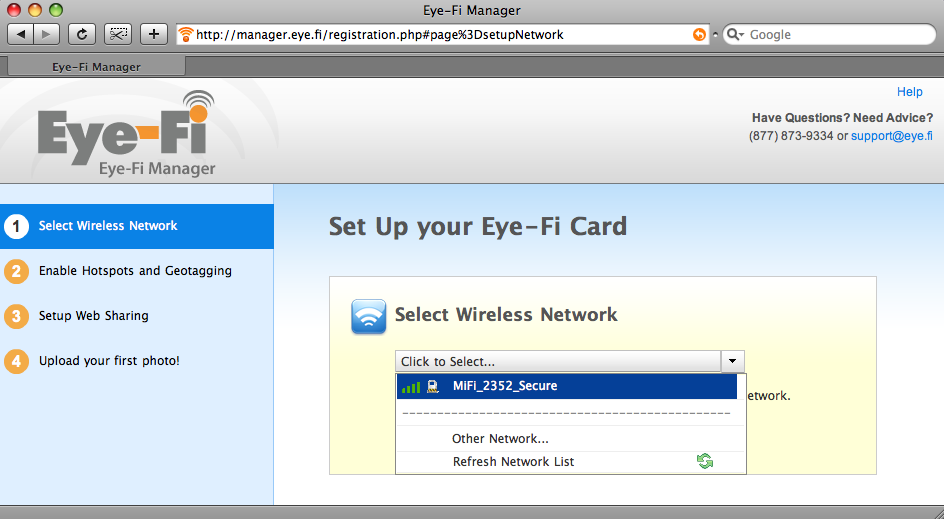The width and height of the screenshot is (944, 519).
Task: Click the 'Click to Select...' combo box
Action: click(570, 361)
